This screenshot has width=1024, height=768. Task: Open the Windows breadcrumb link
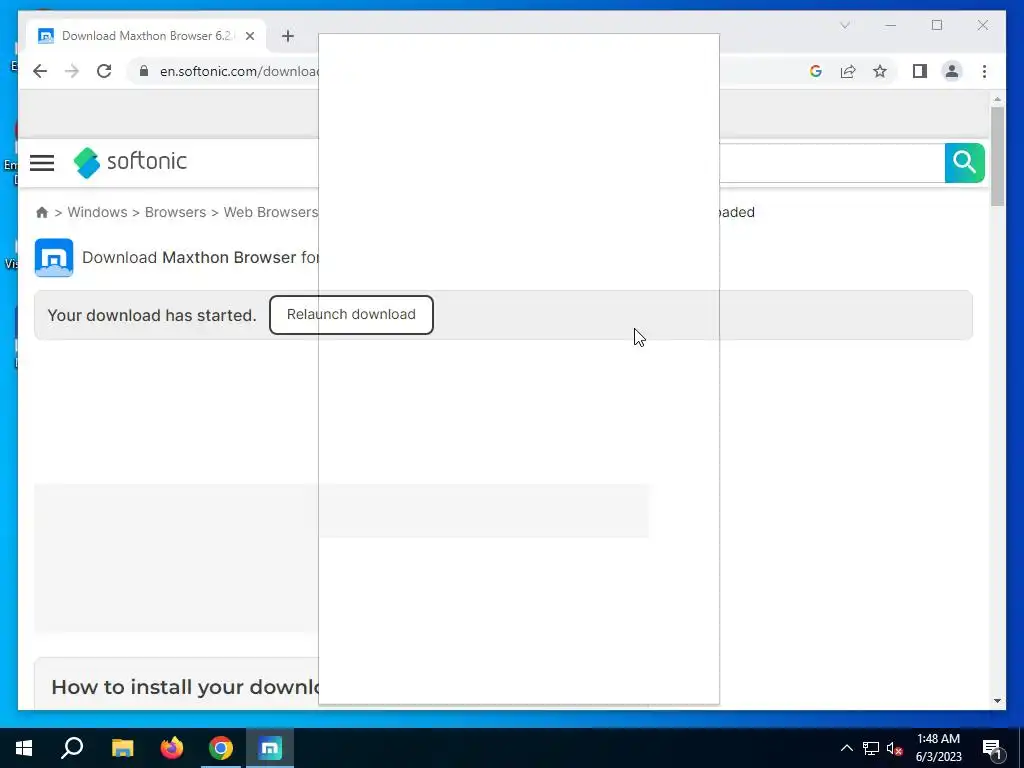pos(97,212)
